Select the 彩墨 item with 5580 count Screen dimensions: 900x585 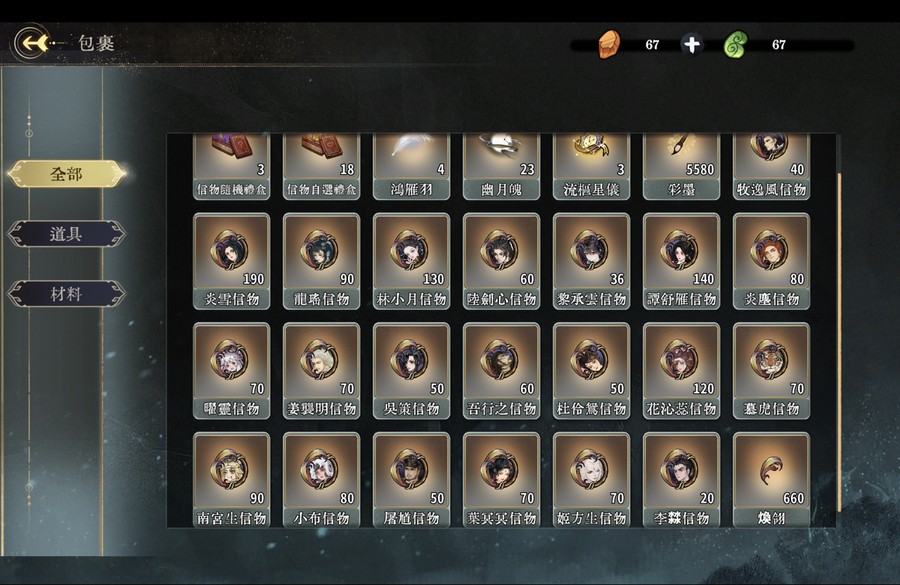click(x=681, y=167)
